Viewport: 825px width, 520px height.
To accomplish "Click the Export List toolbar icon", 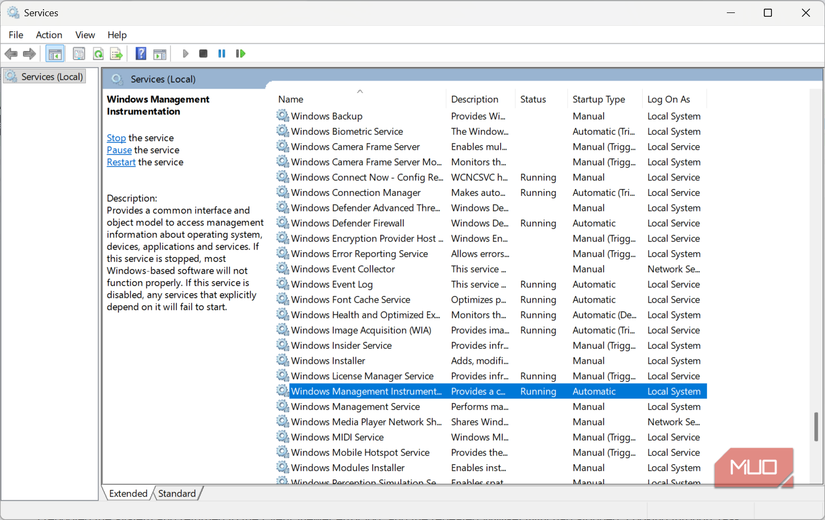I will pos(116,54).
